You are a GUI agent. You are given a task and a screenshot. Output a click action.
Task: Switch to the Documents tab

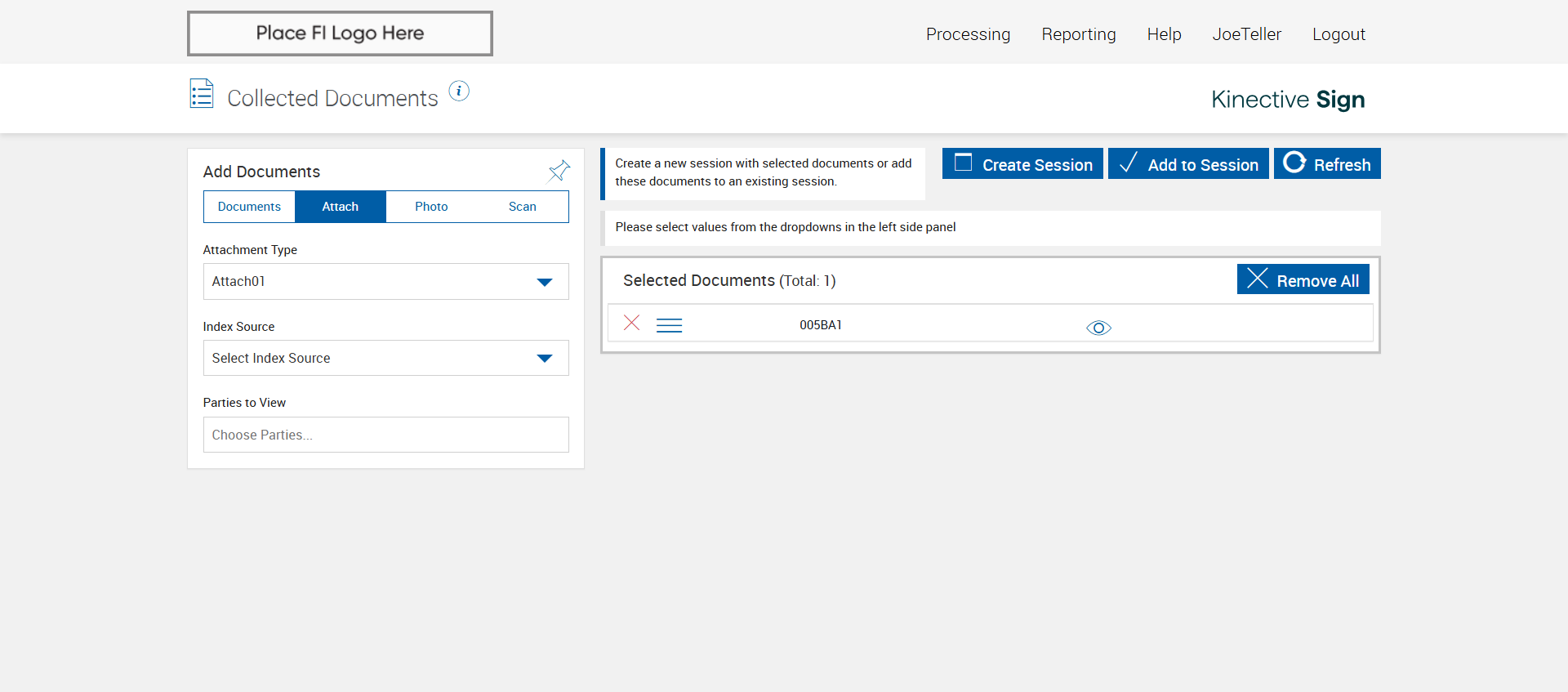(x=249, y=207)
